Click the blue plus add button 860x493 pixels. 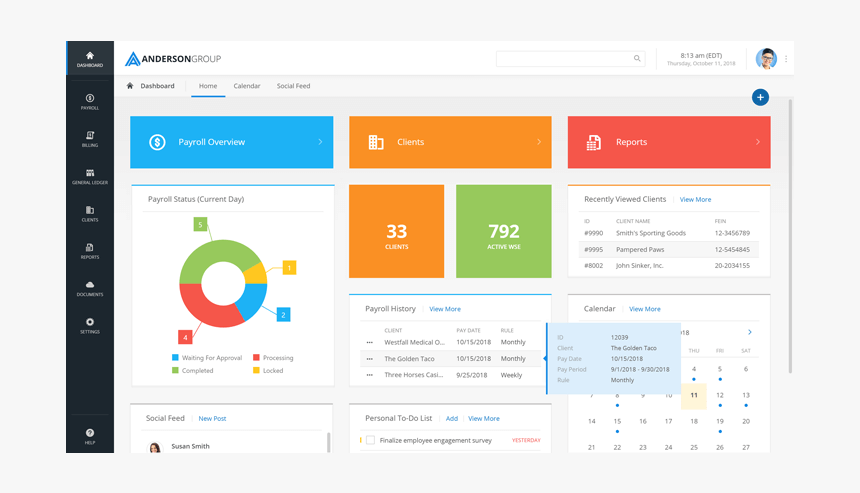[760, 98]
